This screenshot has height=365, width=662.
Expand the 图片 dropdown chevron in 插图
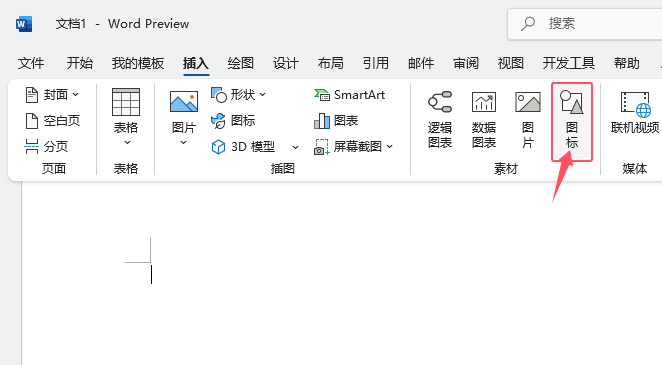(x=183, y=143)
